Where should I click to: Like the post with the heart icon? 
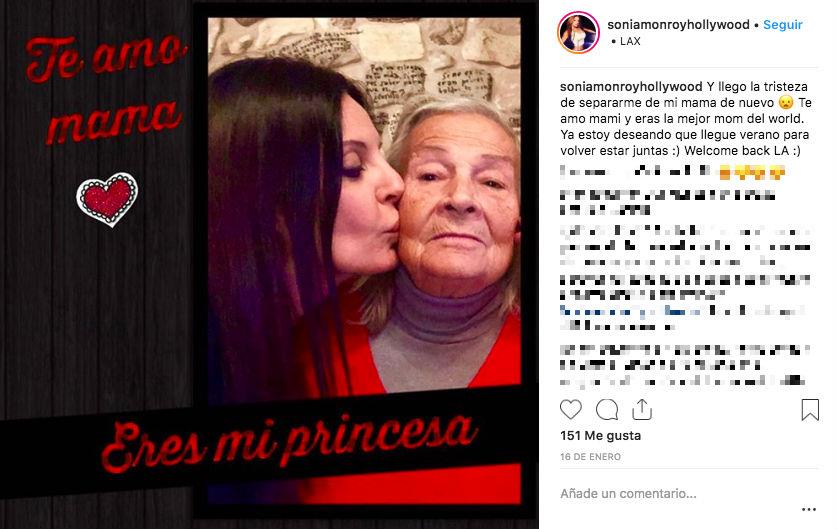tap(570, 410)
